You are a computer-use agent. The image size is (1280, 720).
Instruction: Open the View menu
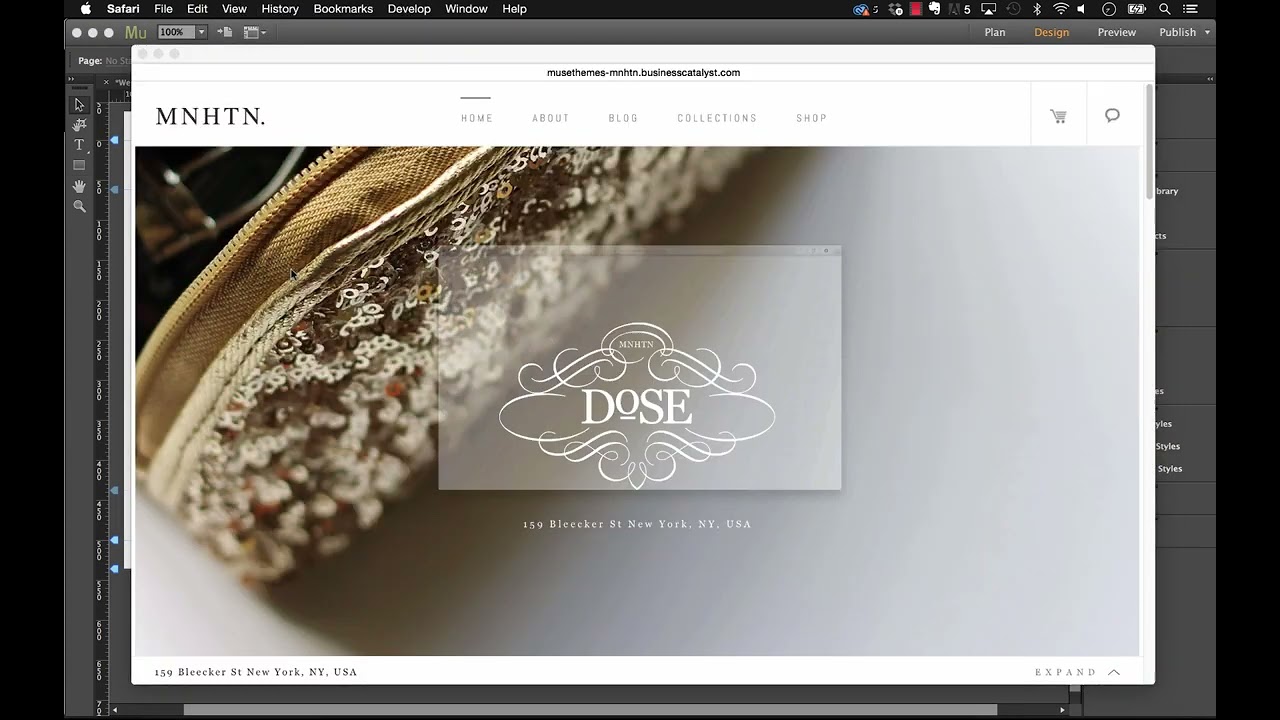pyautogui.click(x=234, y=9)
